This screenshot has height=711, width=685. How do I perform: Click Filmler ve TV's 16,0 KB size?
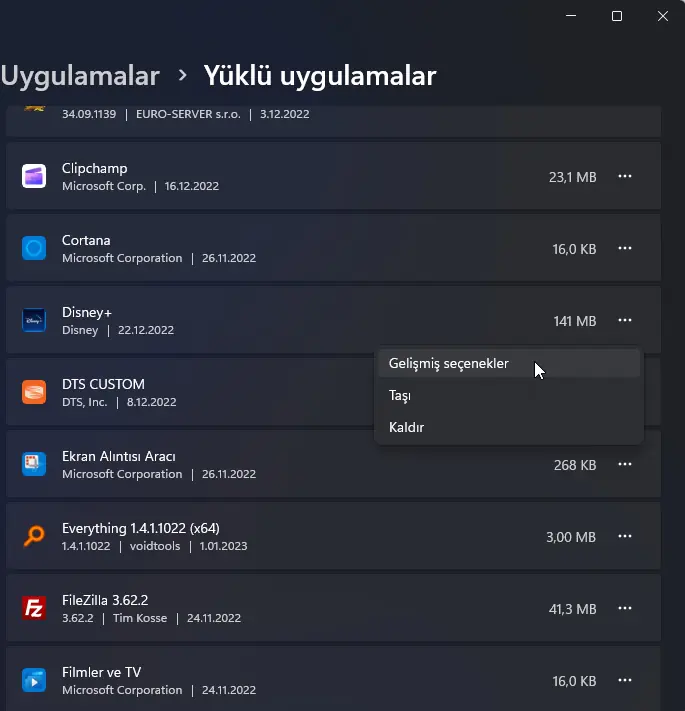(x=574, y=682)
